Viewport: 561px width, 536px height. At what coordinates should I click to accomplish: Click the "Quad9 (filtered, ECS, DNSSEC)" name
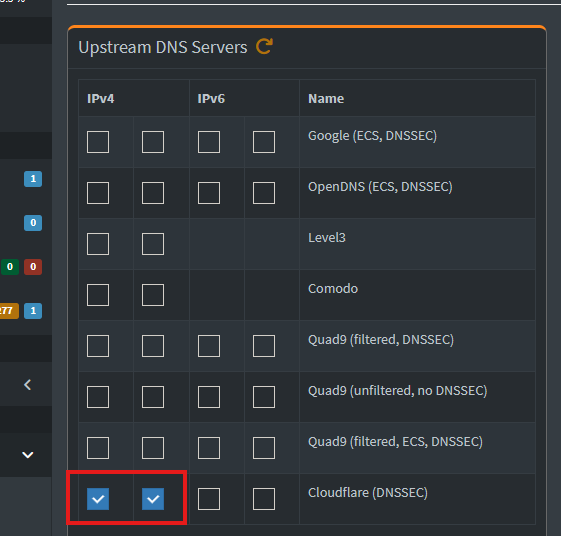click(x=395, y=442)
